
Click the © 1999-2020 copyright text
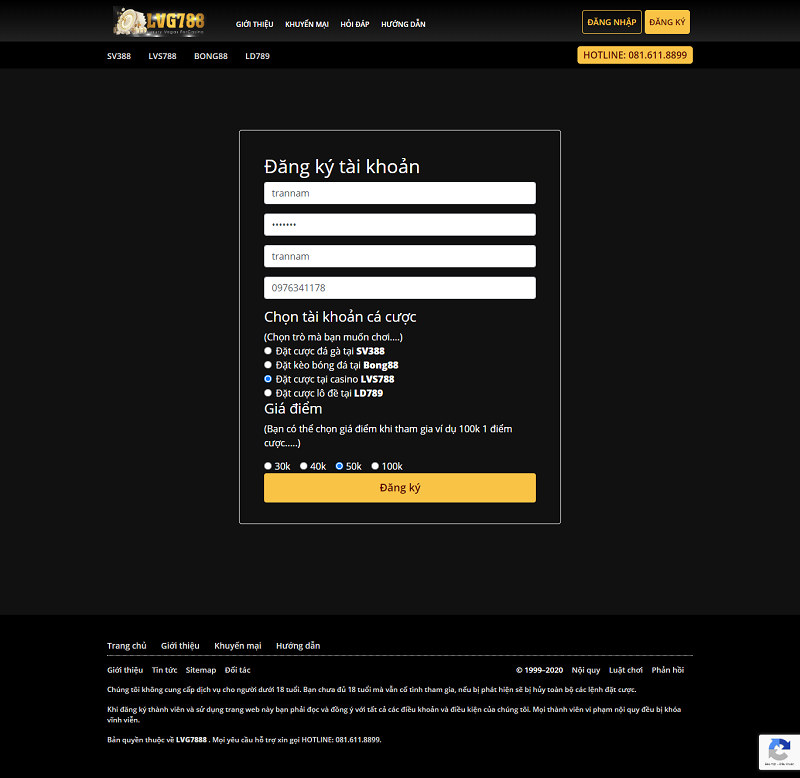539,670
